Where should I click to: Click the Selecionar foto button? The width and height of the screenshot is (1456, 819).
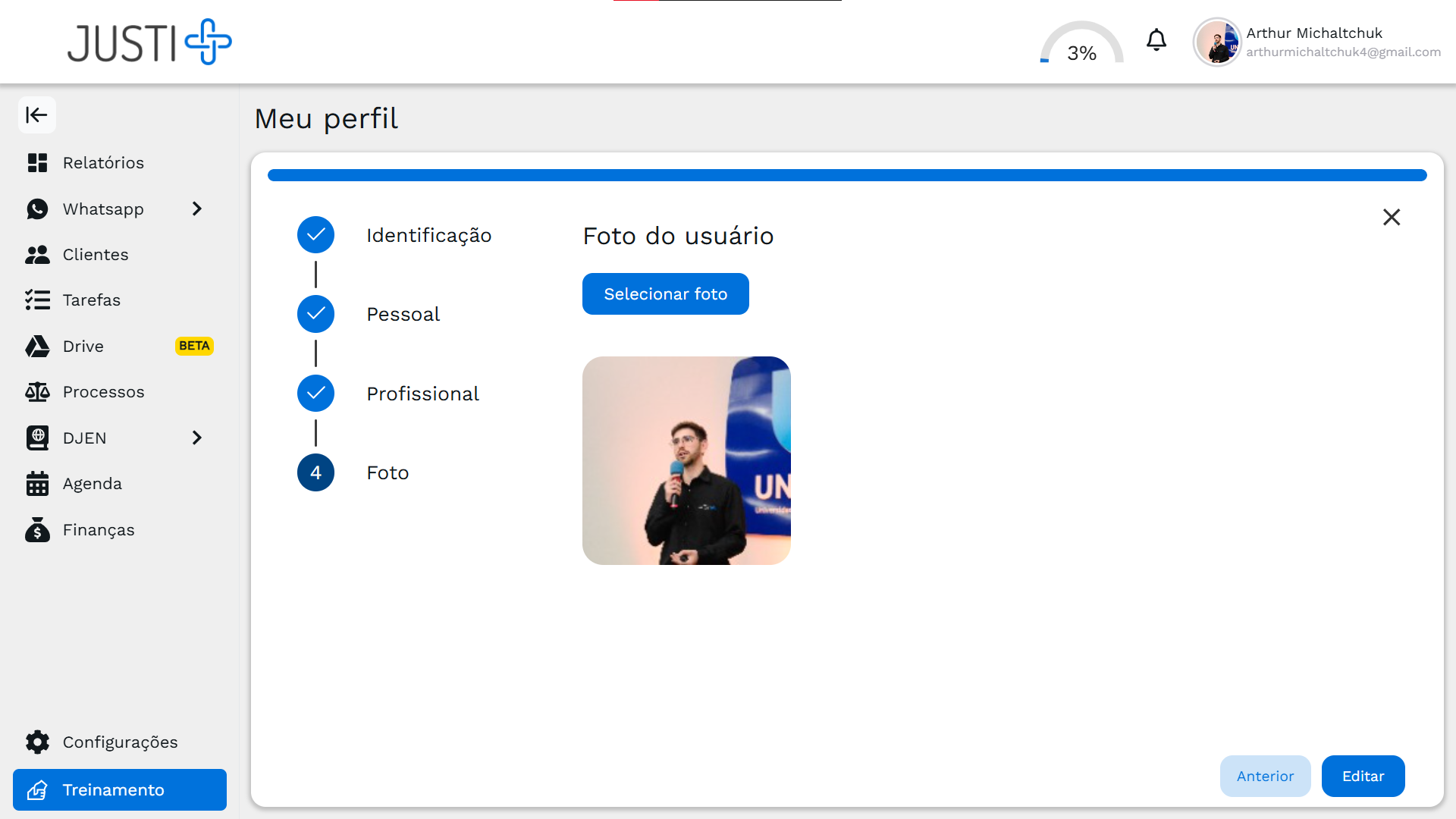665,294
